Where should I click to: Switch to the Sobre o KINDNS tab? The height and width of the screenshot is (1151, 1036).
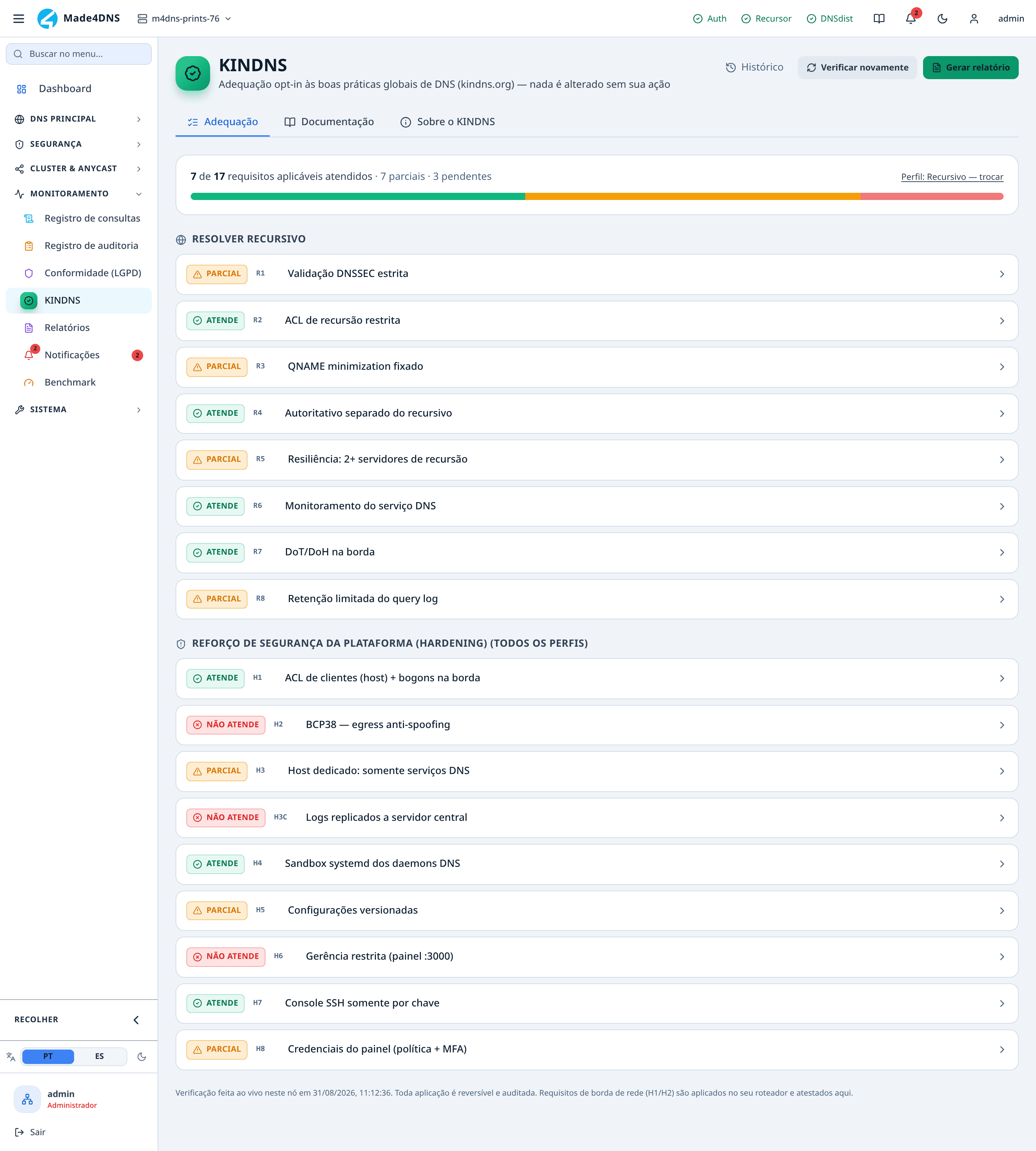tap(447, 122)
